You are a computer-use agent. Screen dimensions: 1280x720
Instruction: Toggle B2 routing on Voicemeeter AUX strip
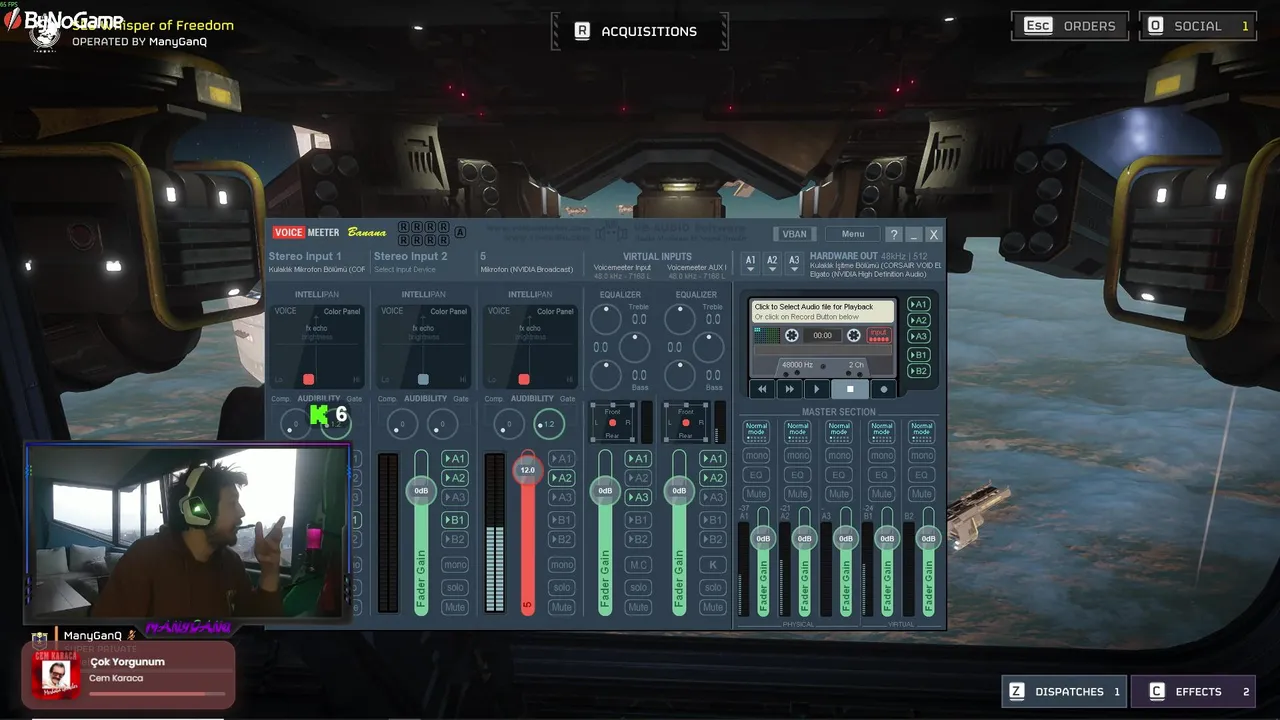(x=712, y=539)
